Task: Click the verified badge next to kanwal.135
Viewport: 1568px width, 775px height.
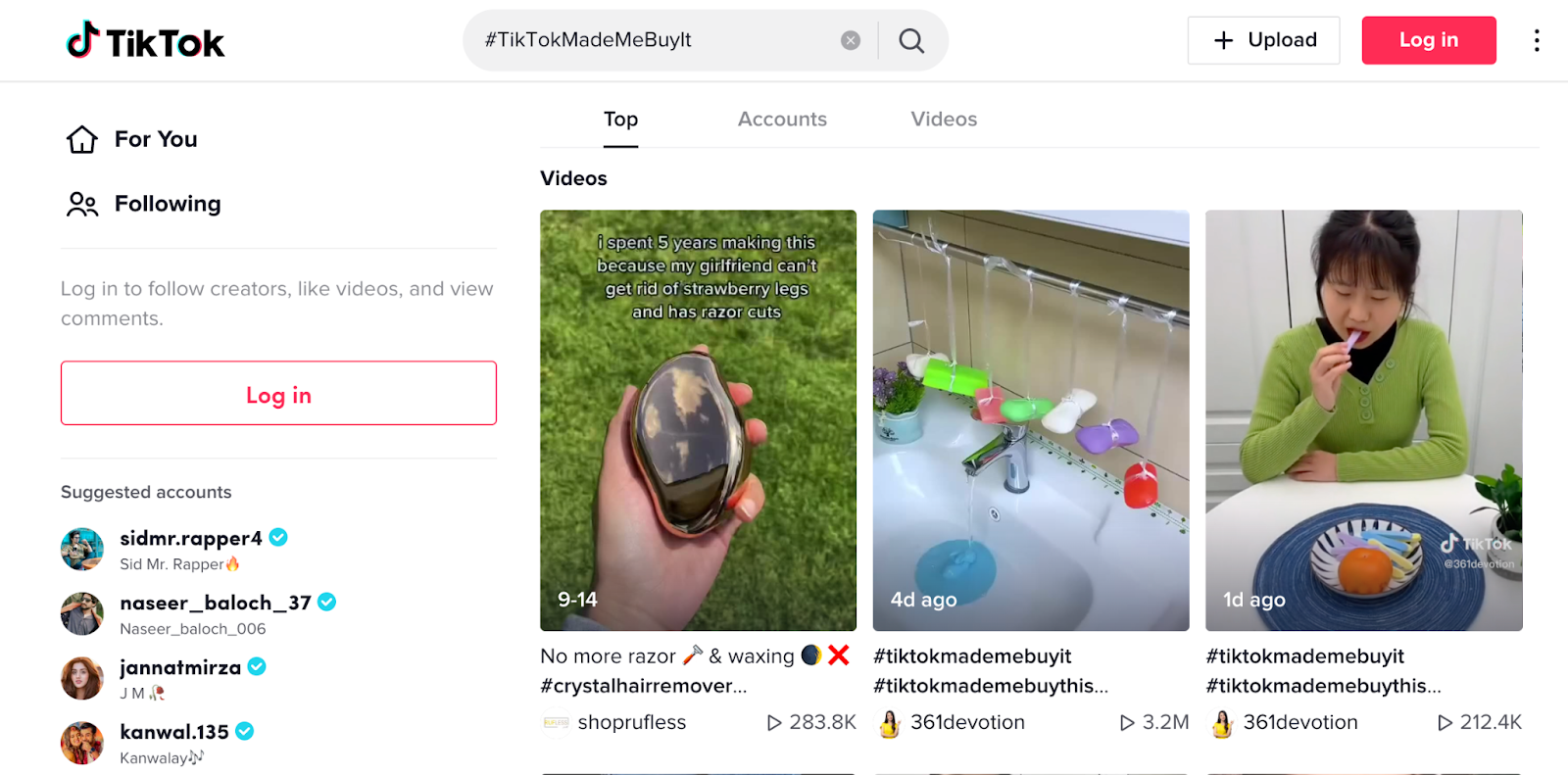Action: pyautogui.click(x=245, y=731)
